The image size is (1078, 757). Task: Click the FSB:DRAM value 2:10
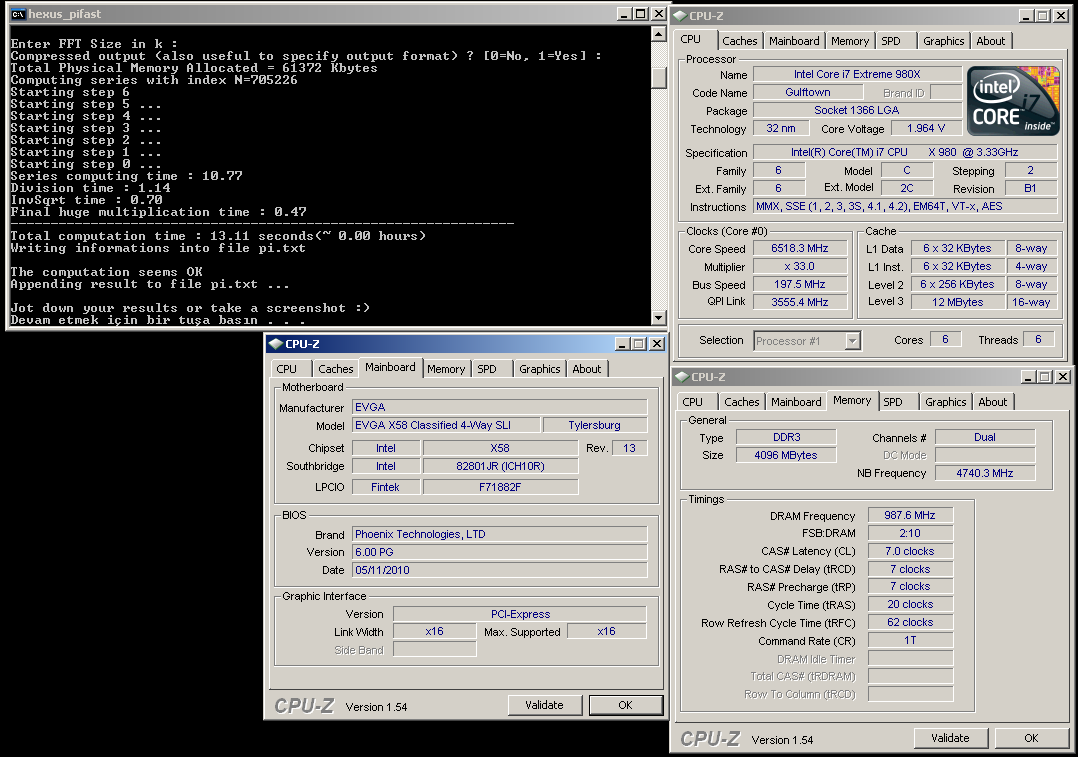pos(910,533)
